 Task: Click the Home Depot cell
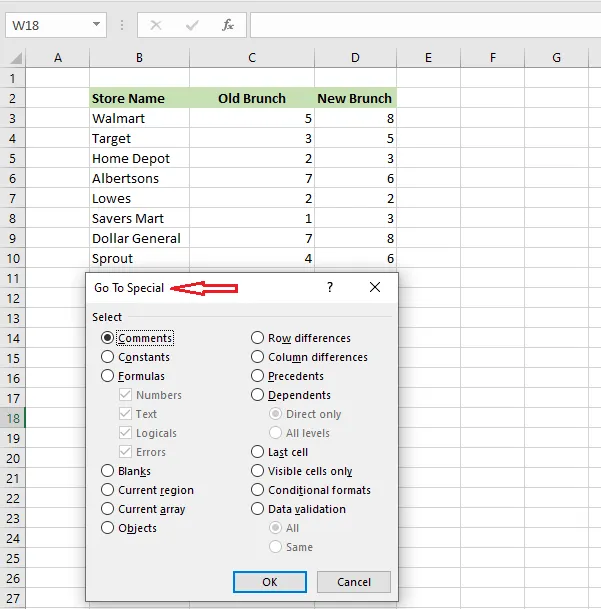139,158
